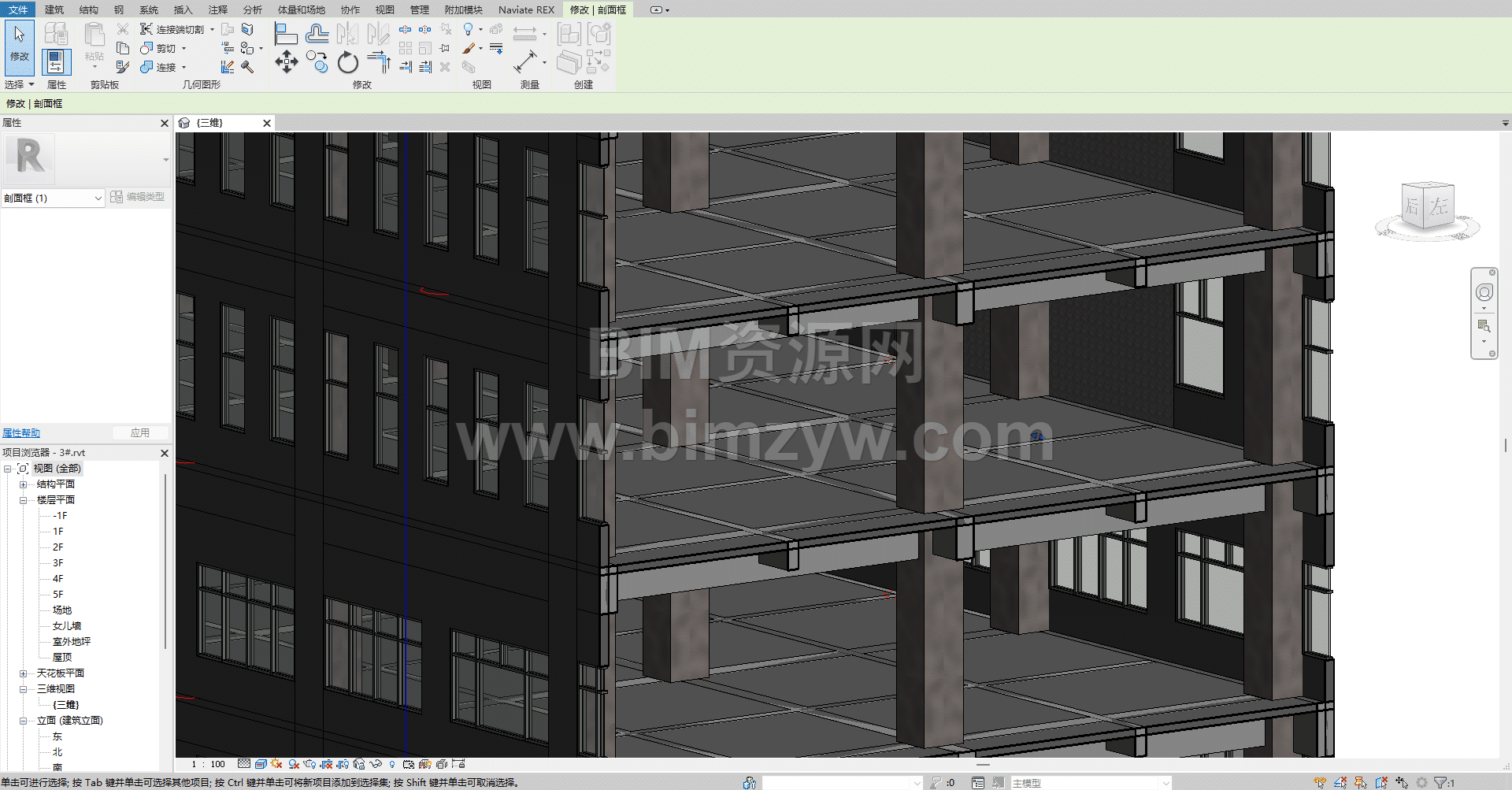Open the Select (选择) panel dropdown
The height and width of the screenshot is (790, 1512).
point(20,84)
